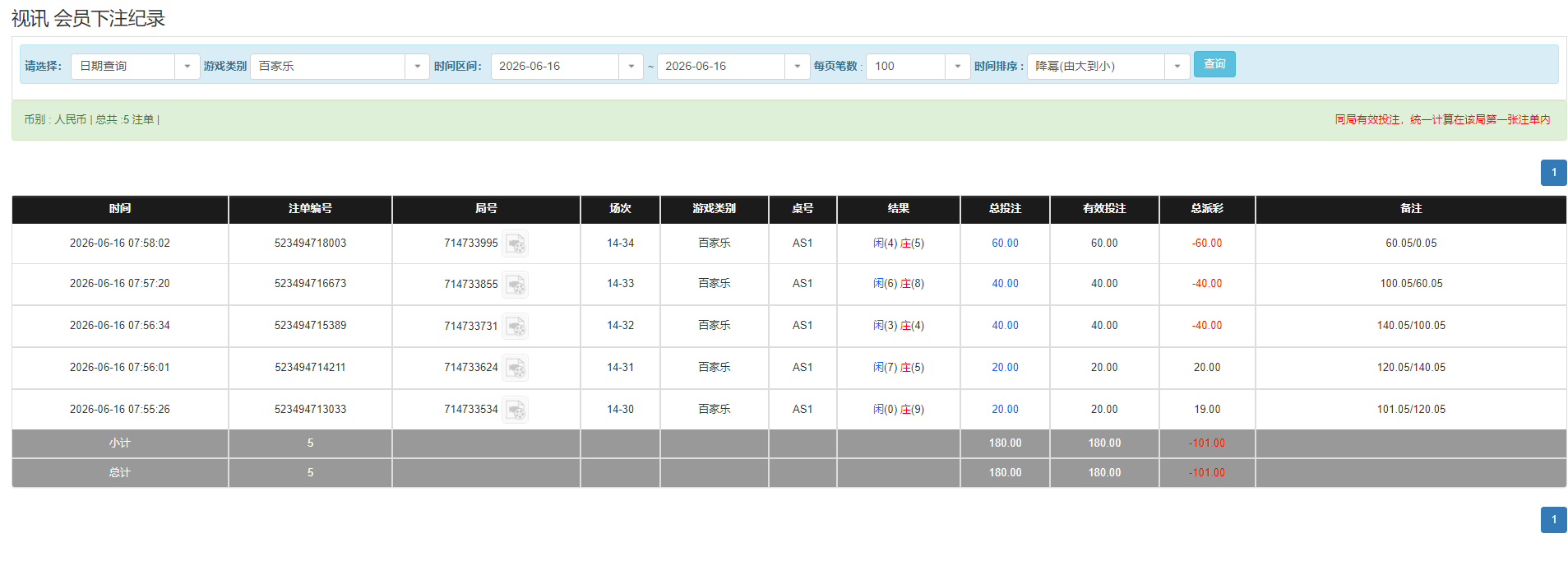Click session number 14-34
The height and width of the screenshot is (566, 1568).
[620, 244]
